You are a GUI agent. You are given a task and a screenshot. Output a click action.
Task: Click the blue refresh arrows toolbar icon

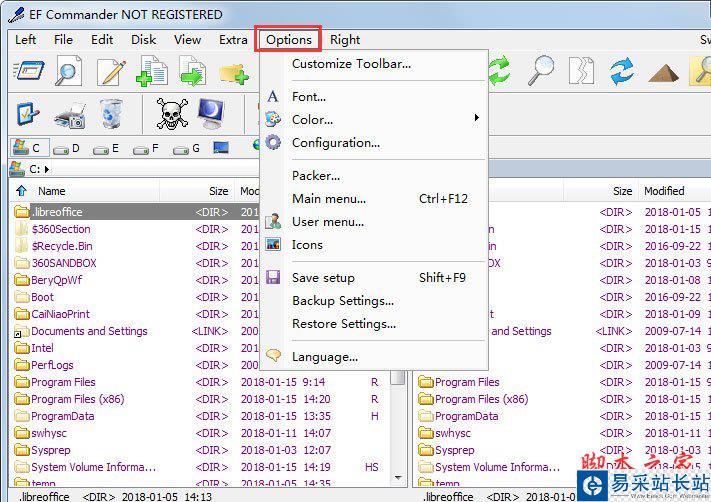tap(622, 71)
